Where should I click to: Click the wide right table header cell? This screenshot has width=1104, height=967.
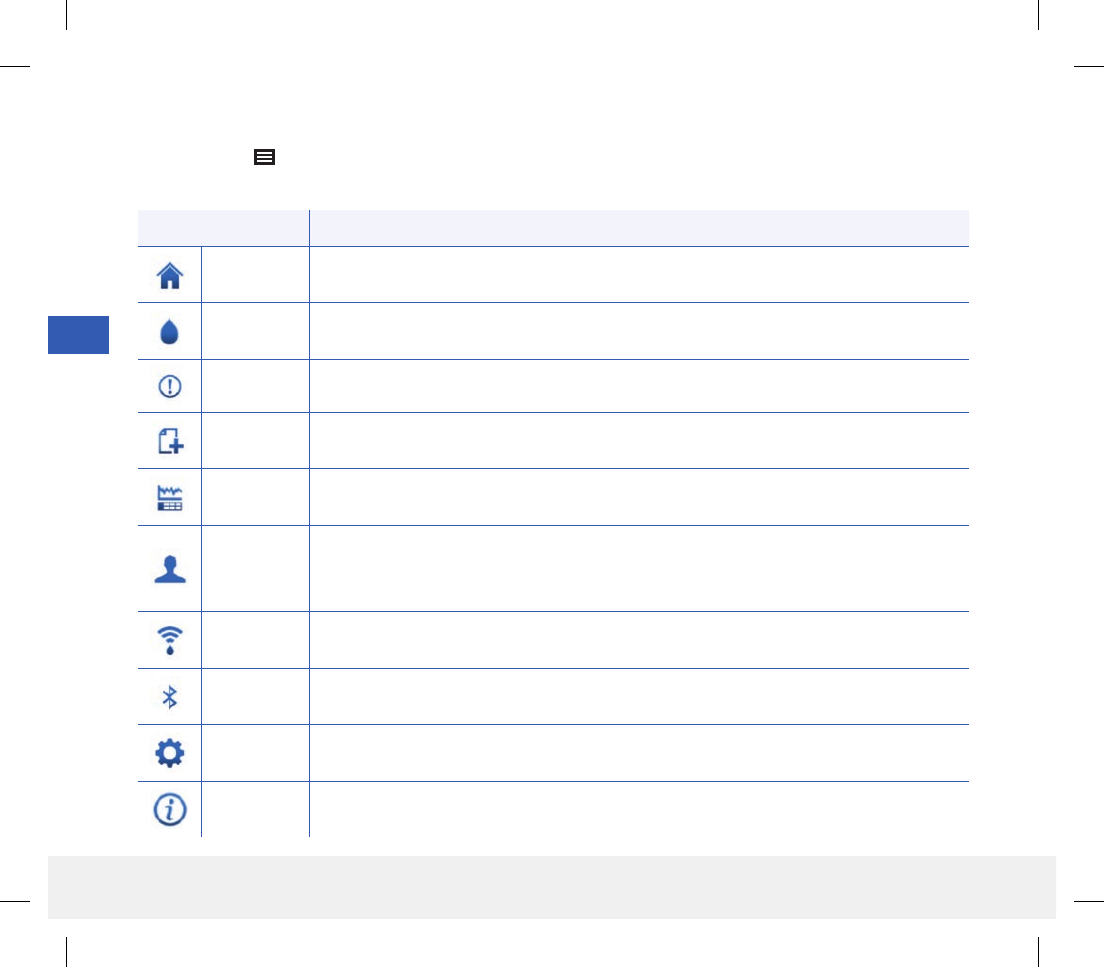point(638,228)
